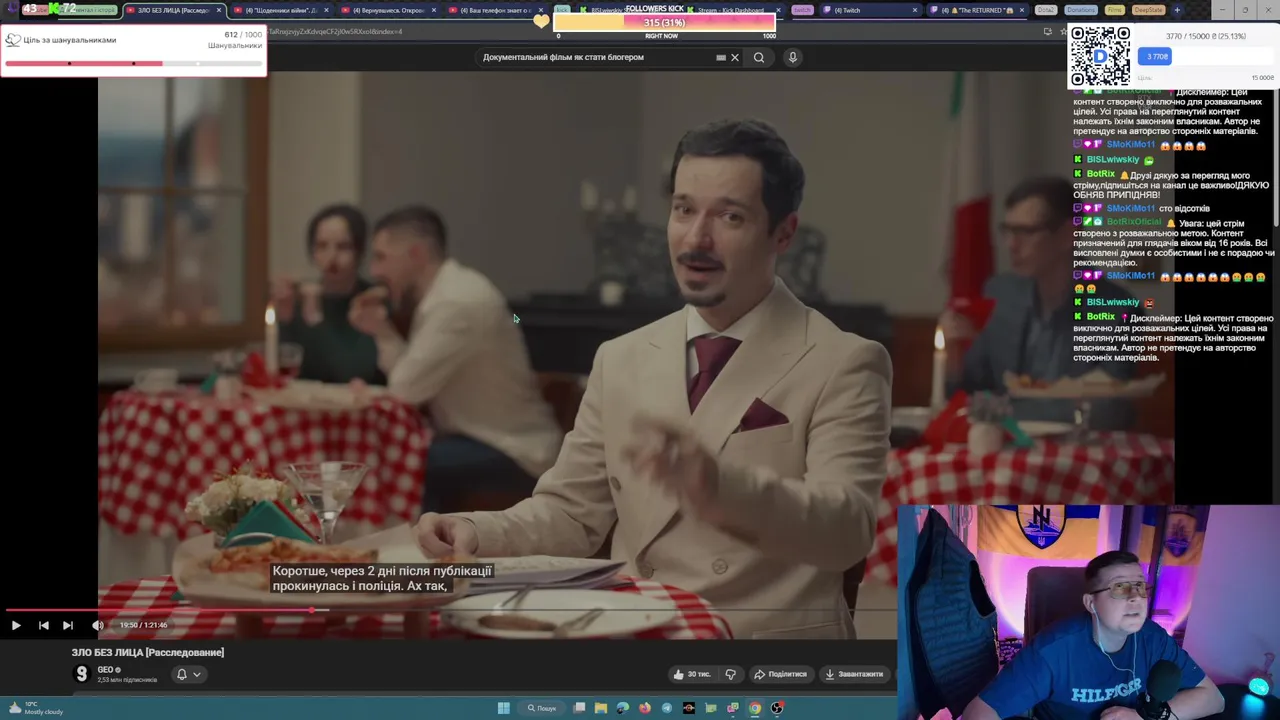Click the blue chat bubble icon on webcam

(1258, 687)
